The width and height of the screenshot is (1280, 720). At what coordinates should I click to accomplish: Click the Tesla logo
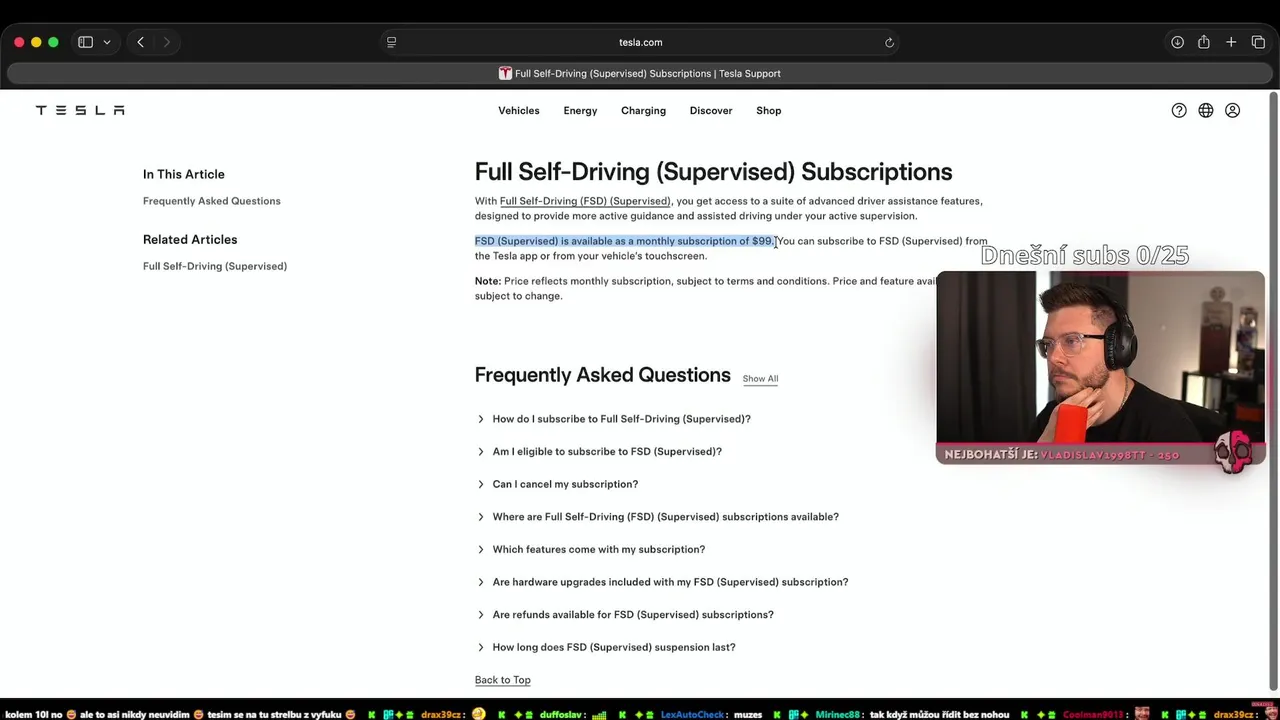point(80,110)
